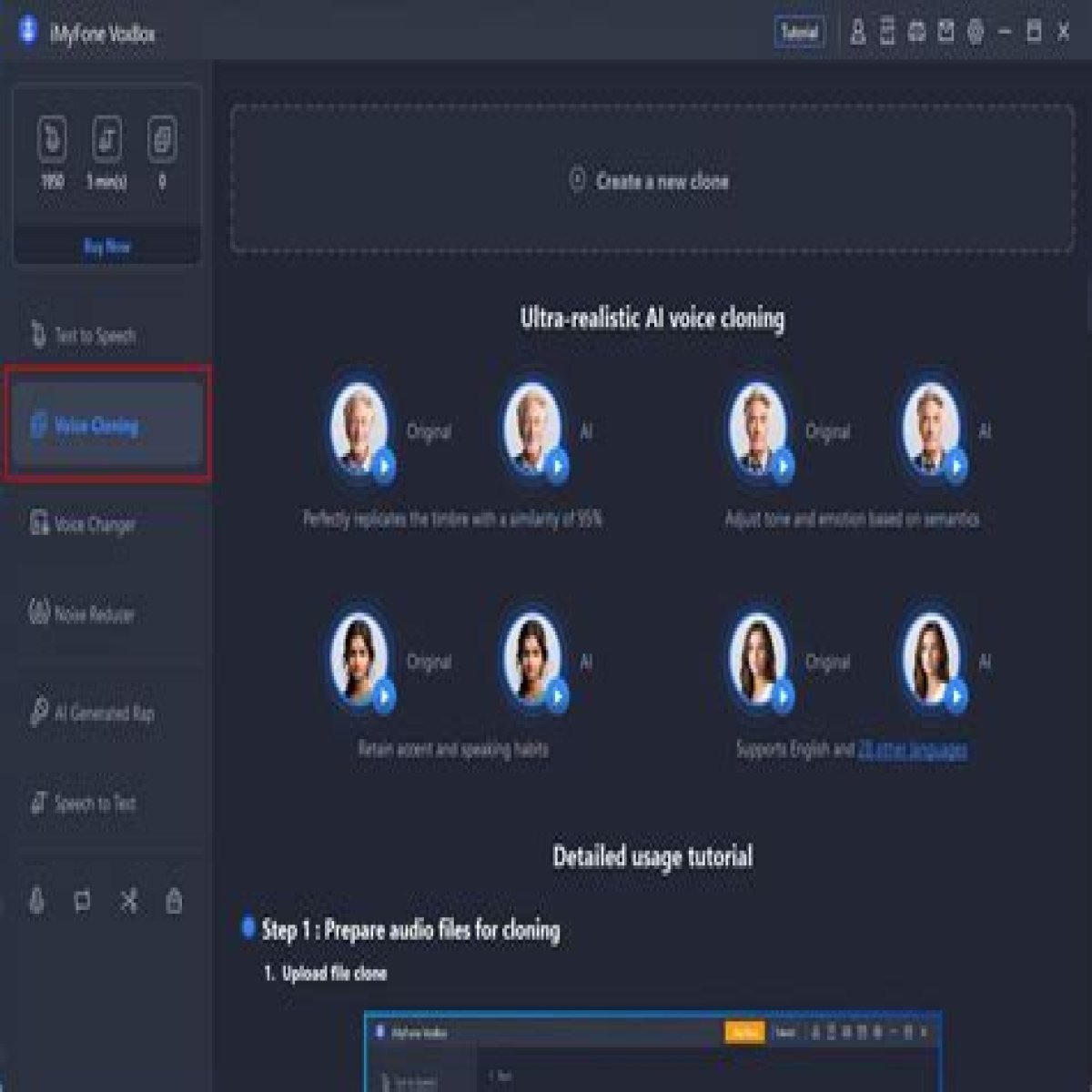Click the bag icon at sidebar bottom
This screenshot has width=1092, height=1092.
click(174, 901)
